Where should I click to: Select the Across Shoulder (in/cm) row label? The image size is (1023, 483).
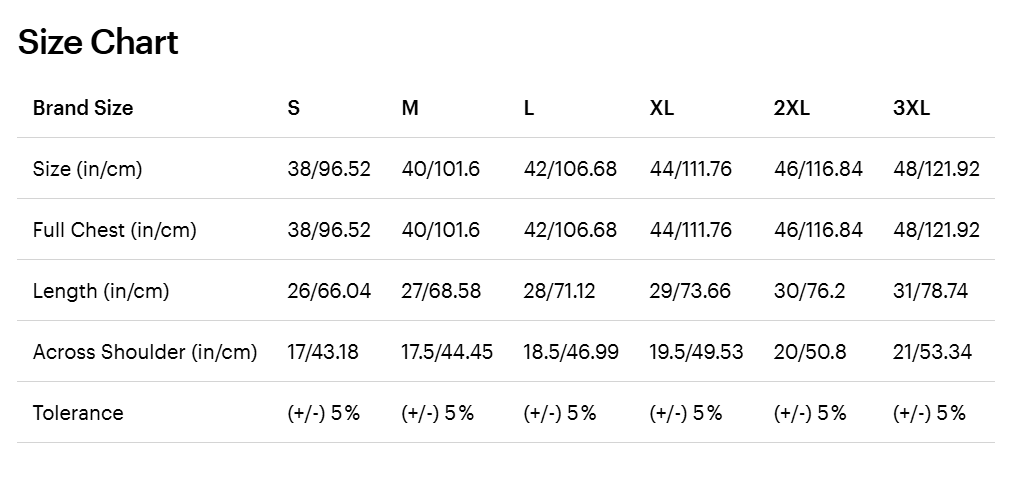(x=145, y=352)
